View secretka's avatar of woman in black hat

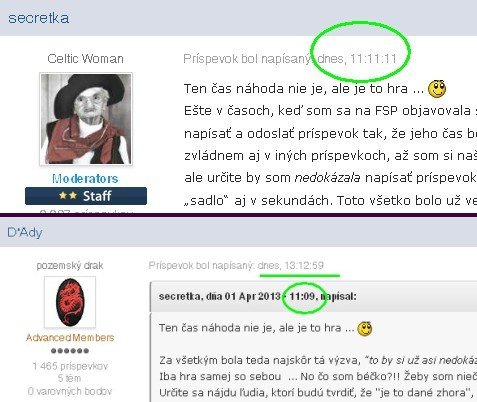(x=86, y=119)
